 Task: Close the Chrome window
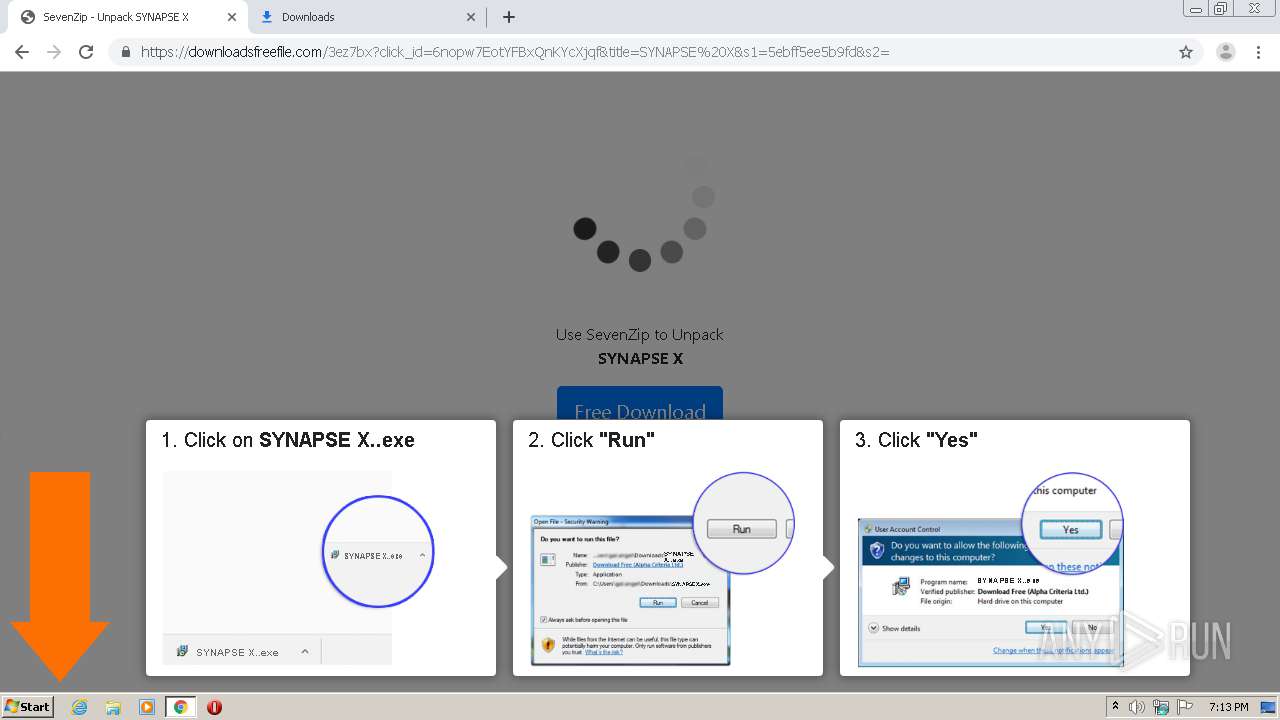coord(1254,8)
